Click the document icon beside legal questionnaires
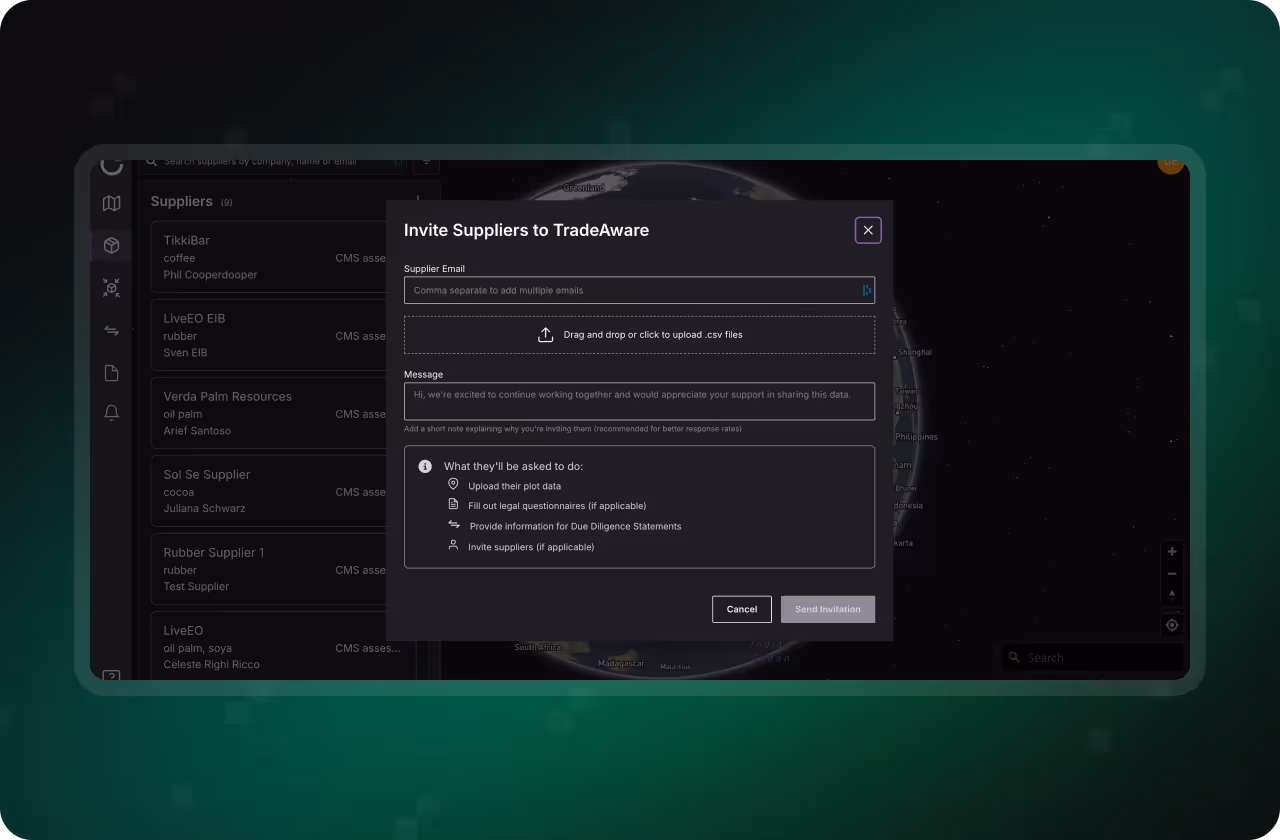This screenshot has height=840, width=1280. point(453,505)
